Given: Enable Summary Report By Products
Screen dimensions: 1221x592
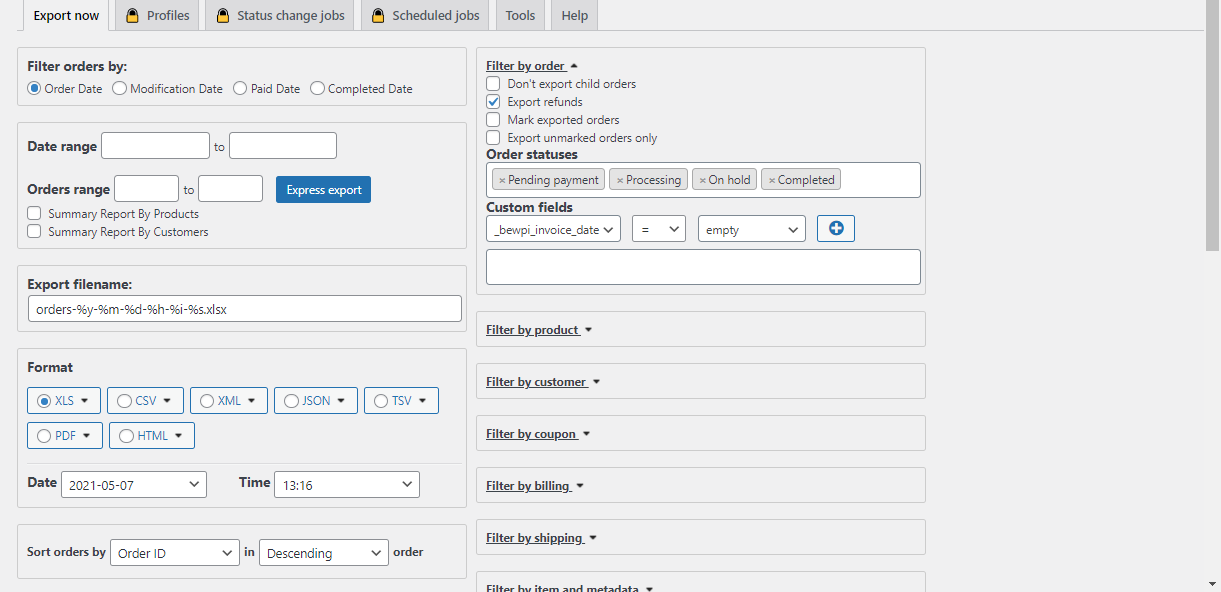Looking at the screenshot, I should coord(34,213).
